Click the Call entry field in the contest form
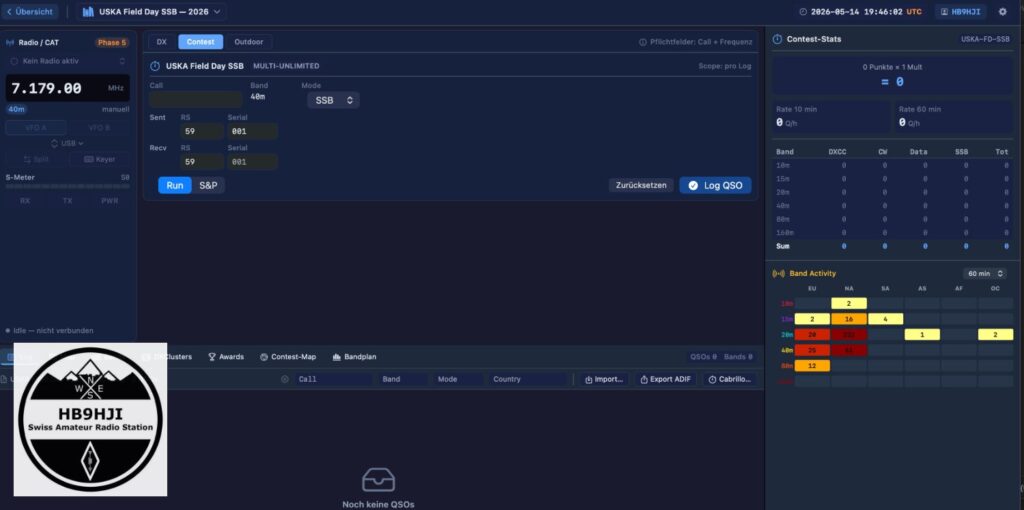Viewport: 1024px width, 510px height. (x=196, y=99)
